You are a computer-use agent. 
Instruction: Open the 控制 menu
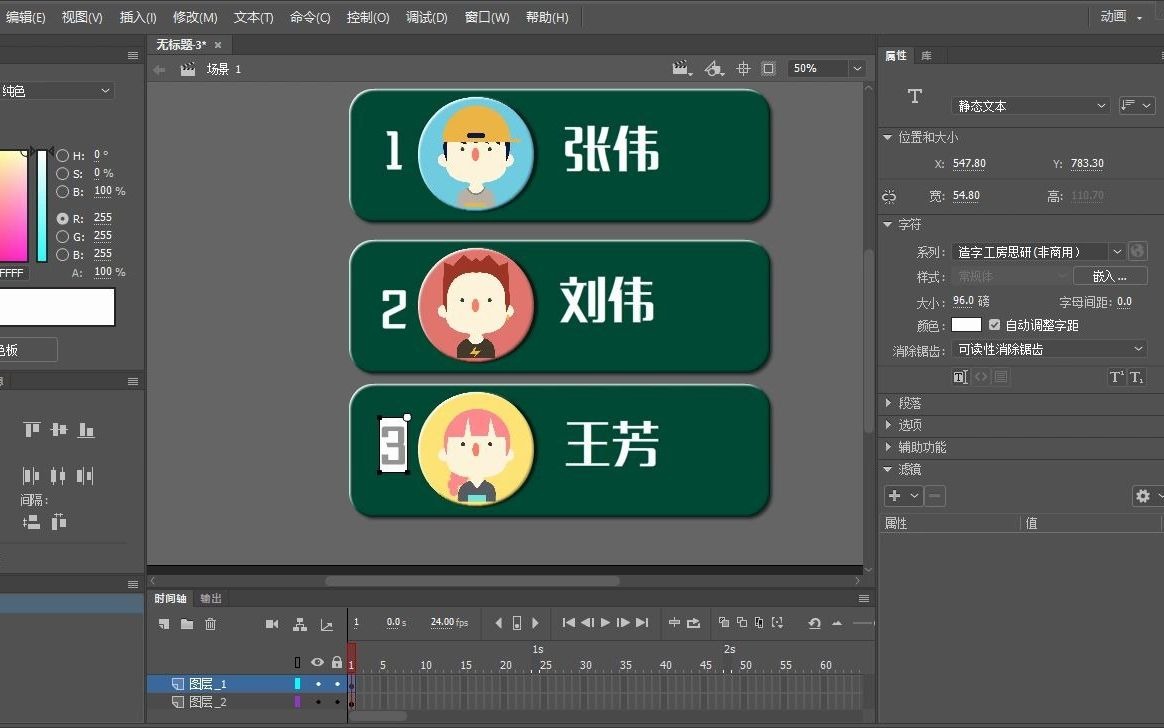click(x=368, y=17)
